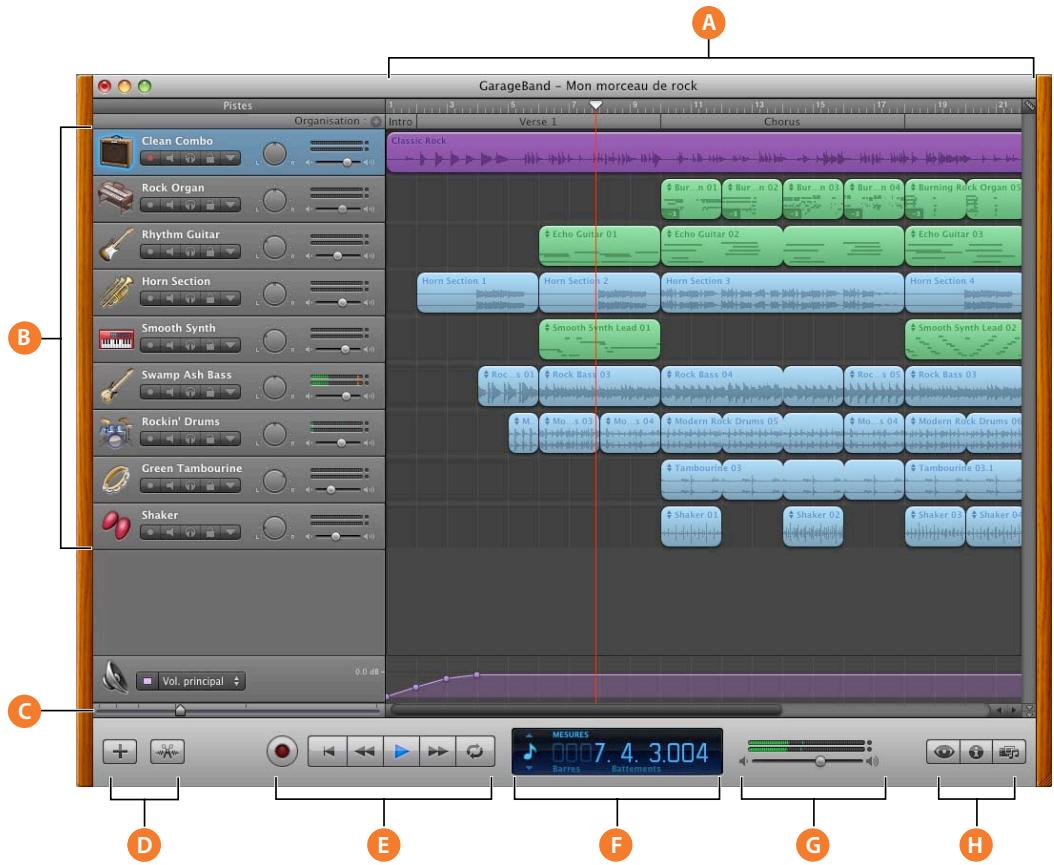Select the Rock Bass 04 region
Viewport: 1054px width, 865px height.
click(x=722, y=386)
